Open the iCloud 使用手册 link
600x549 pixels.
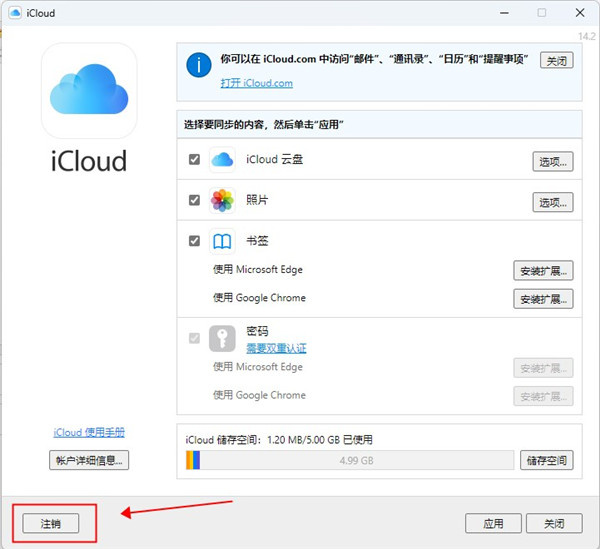coord(89,432)
